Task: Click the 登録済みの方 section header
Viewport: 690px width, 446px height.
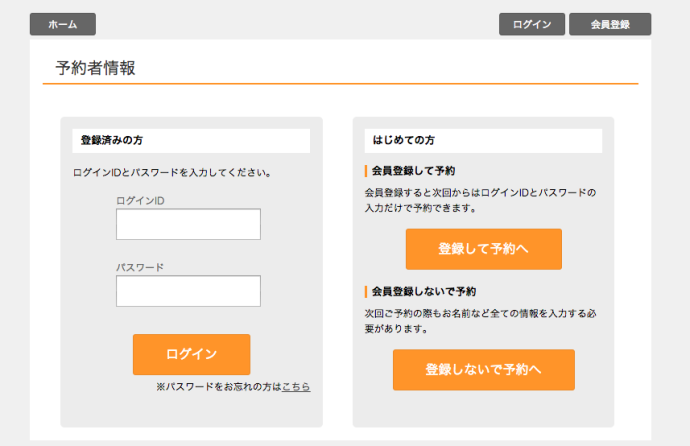Action: pyautogui.click(x=112, y=140)
